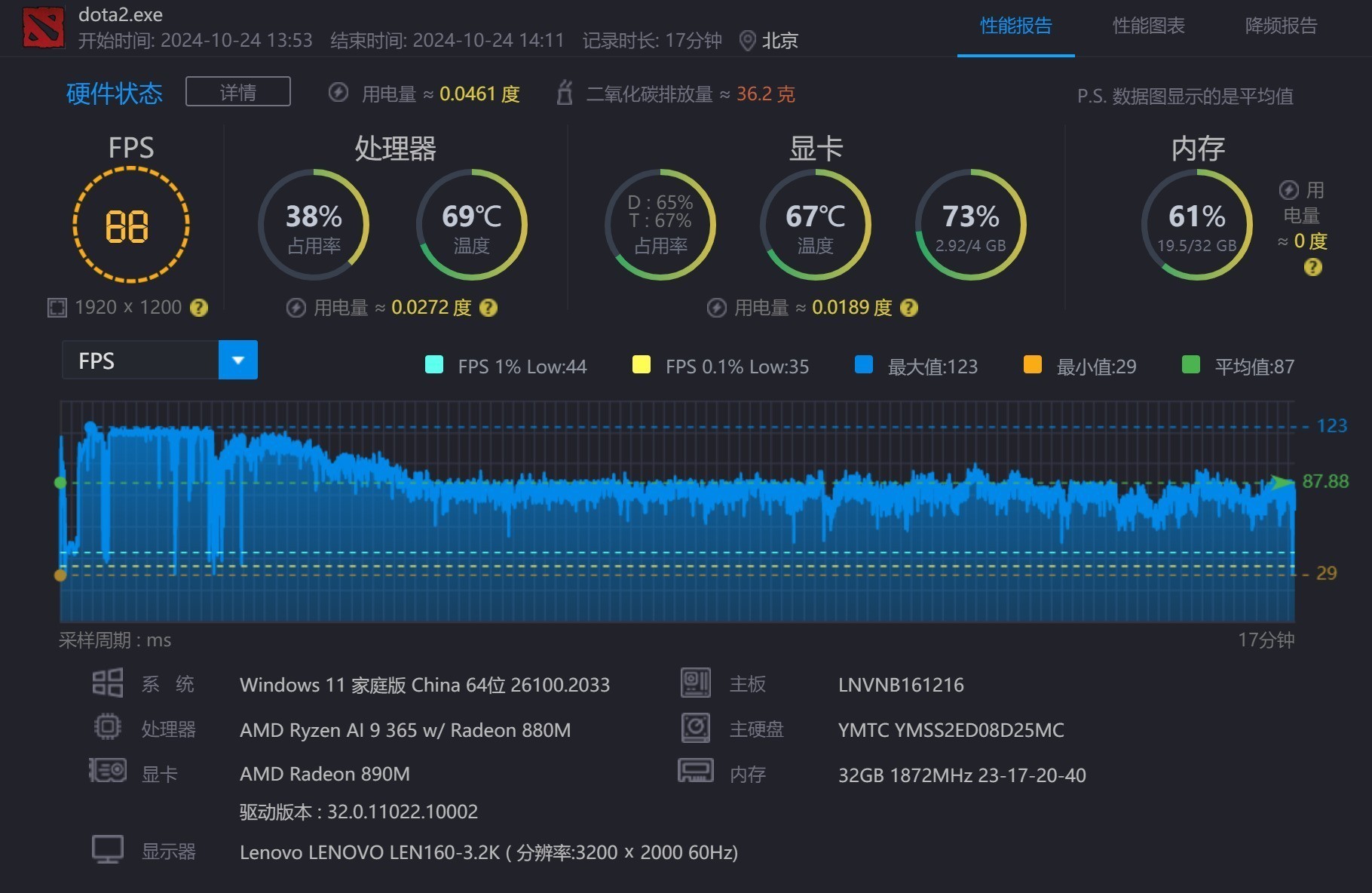Click the graphics card icon beside AMD Radeon 890M

coord(108,771)
